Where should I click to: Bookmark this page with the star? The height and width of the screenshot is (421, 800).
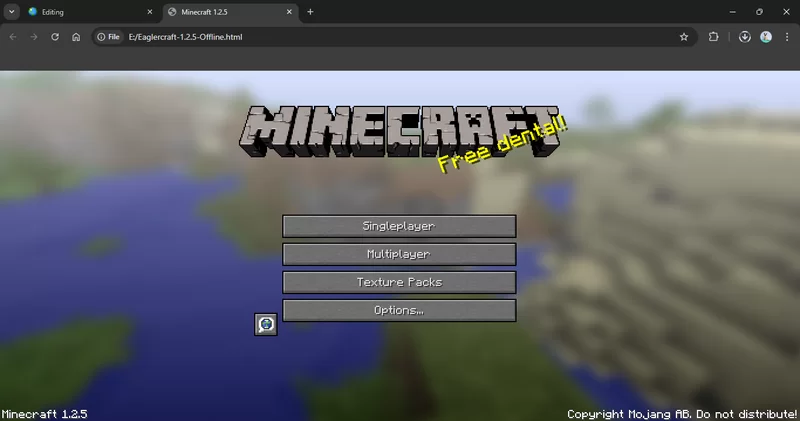684,37
